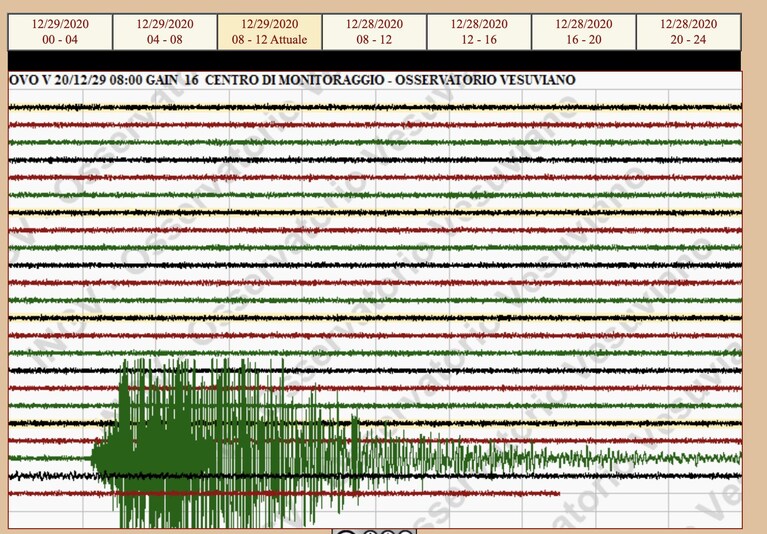
Task: Click the black trace beneath the green burst
Action: tap(375, 475)
